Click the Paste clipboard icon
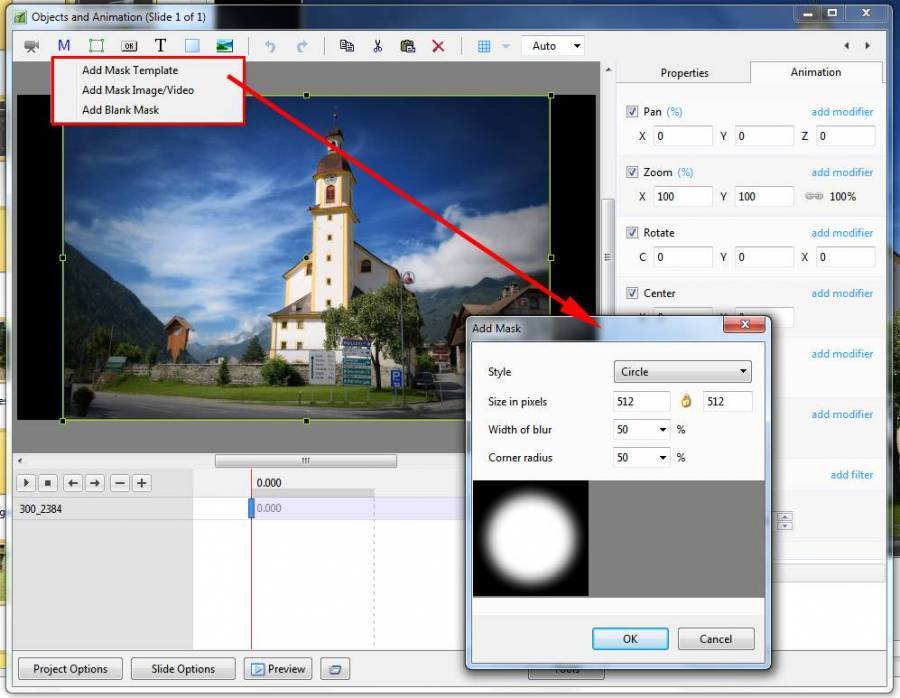This screenshot has width=900, height=698. (407, 46)
